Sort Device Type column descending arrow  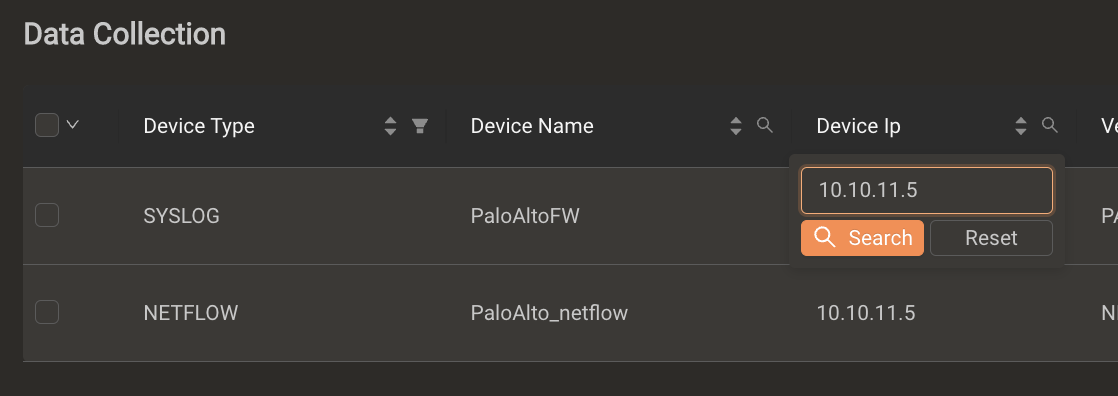pos(390,131)
